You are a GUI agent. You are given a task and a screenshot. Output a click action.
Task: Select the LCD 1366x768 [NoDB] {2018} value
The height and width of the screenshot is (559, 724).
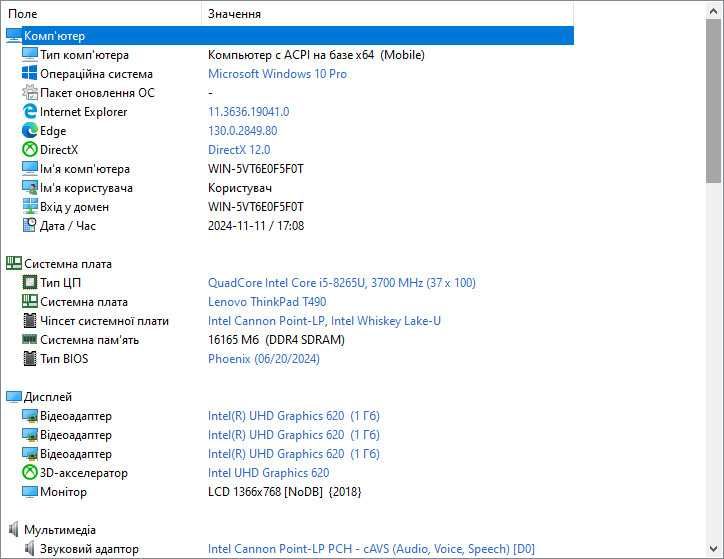pyautogui.click(x=284, y=492)
